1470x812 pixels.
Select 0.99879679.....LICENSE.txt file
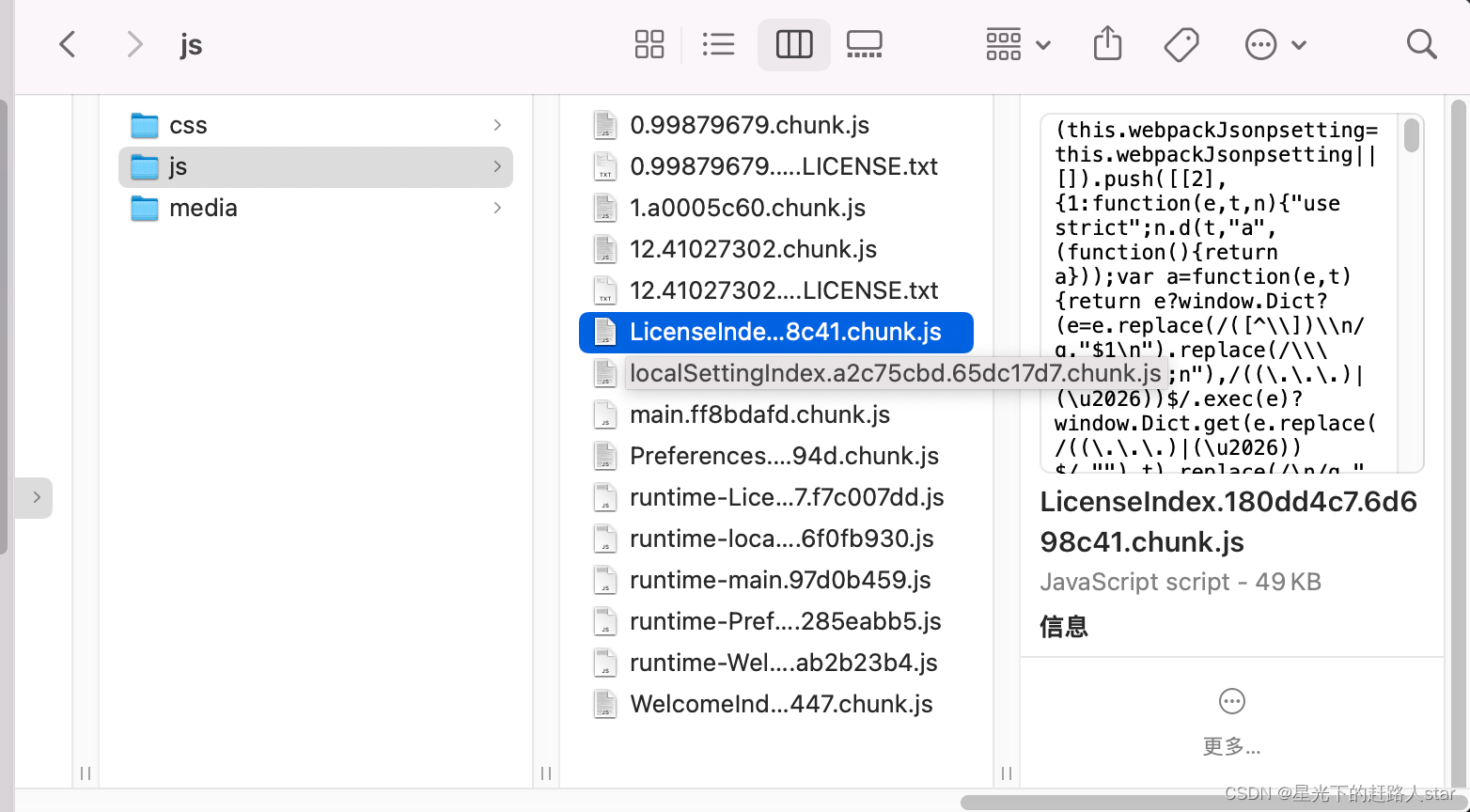(776, 166)
